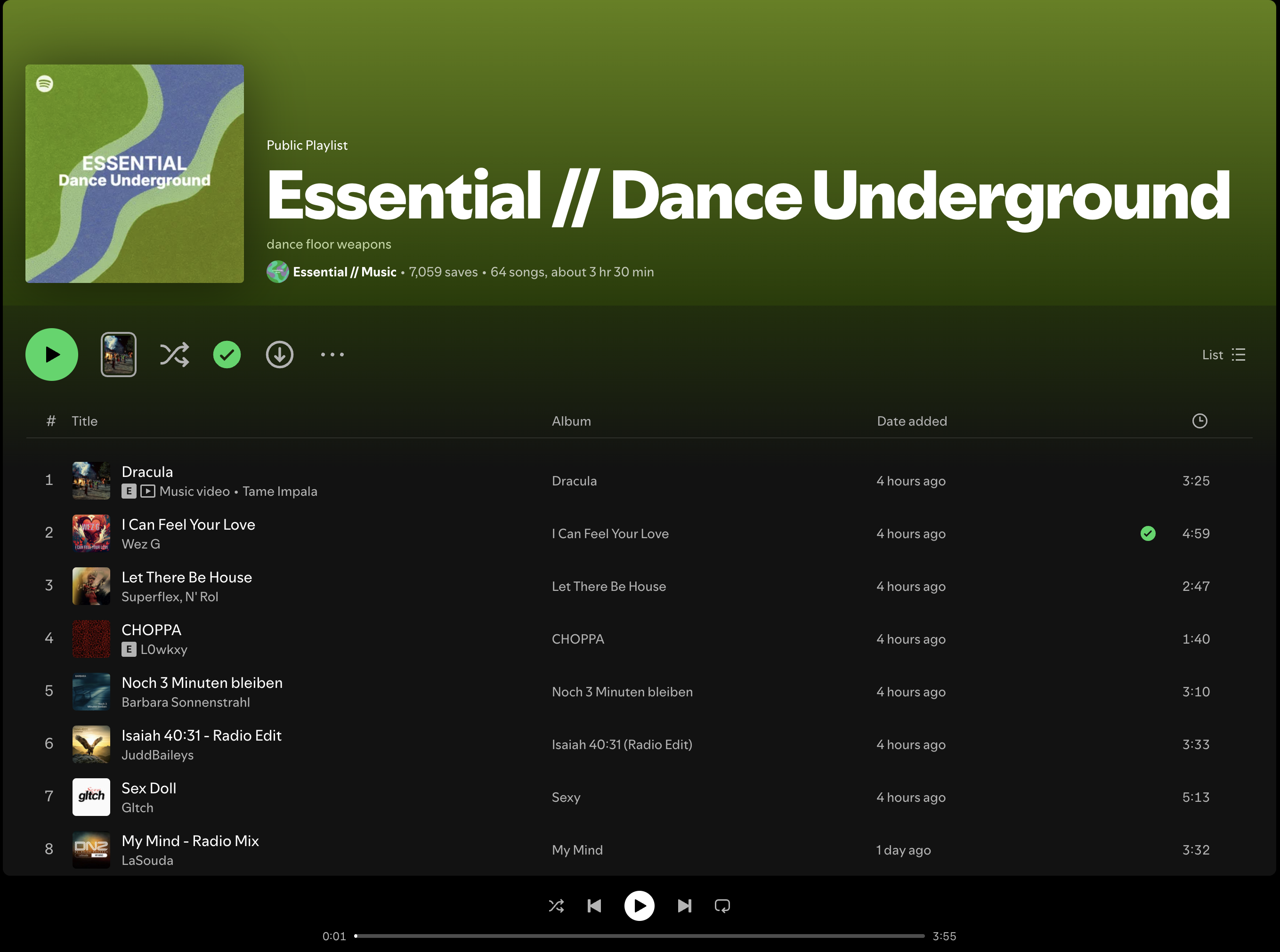Skip to next track
Image resolution: width=1280 pixels, height=952 pixels.
pyautogui.click(x=684, y=906)
